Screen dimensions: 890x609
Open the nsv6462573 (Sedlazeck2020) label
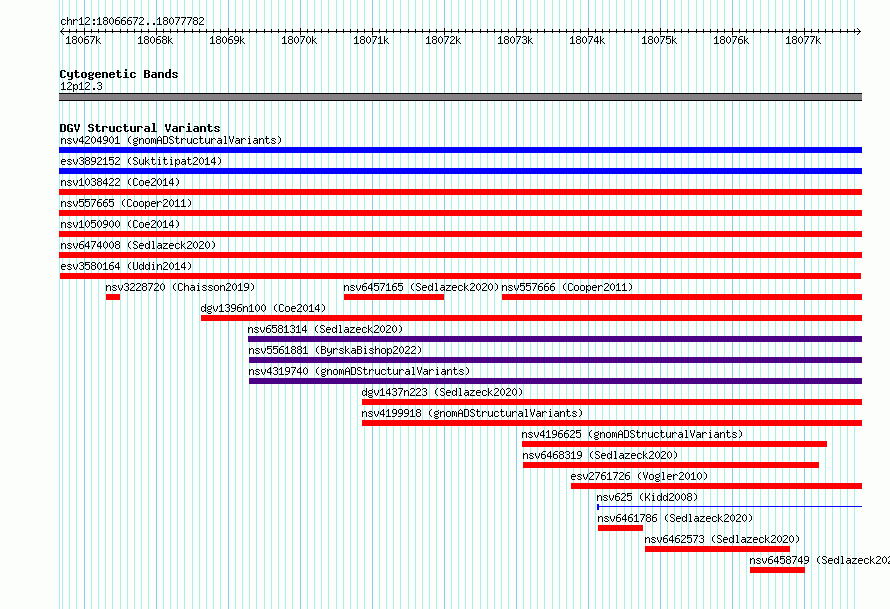723,539
